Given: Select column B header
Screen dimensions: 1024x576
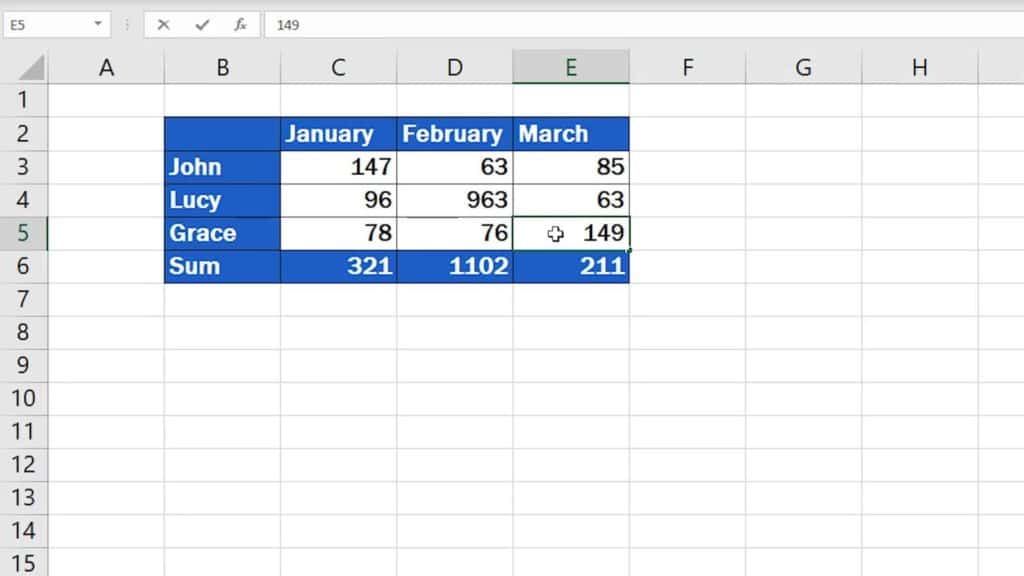Looking at the screenshot, I should (222, 66).
